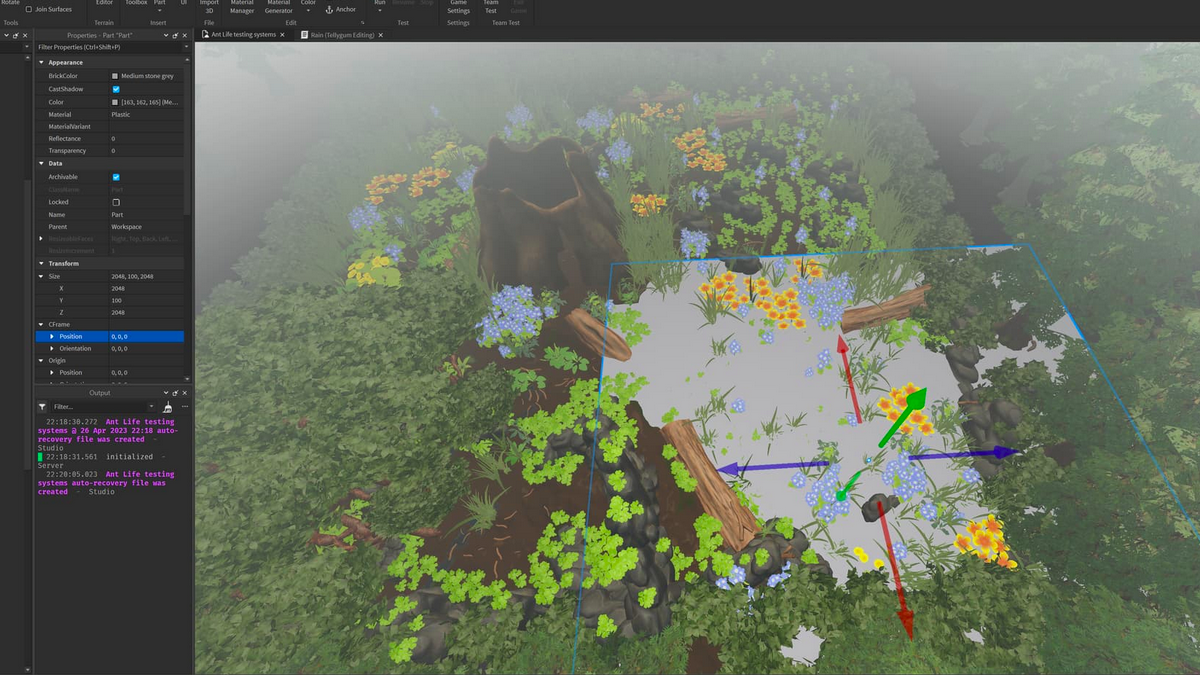
Task: Enable the Locked checkbox
Action: pos(116,202)
